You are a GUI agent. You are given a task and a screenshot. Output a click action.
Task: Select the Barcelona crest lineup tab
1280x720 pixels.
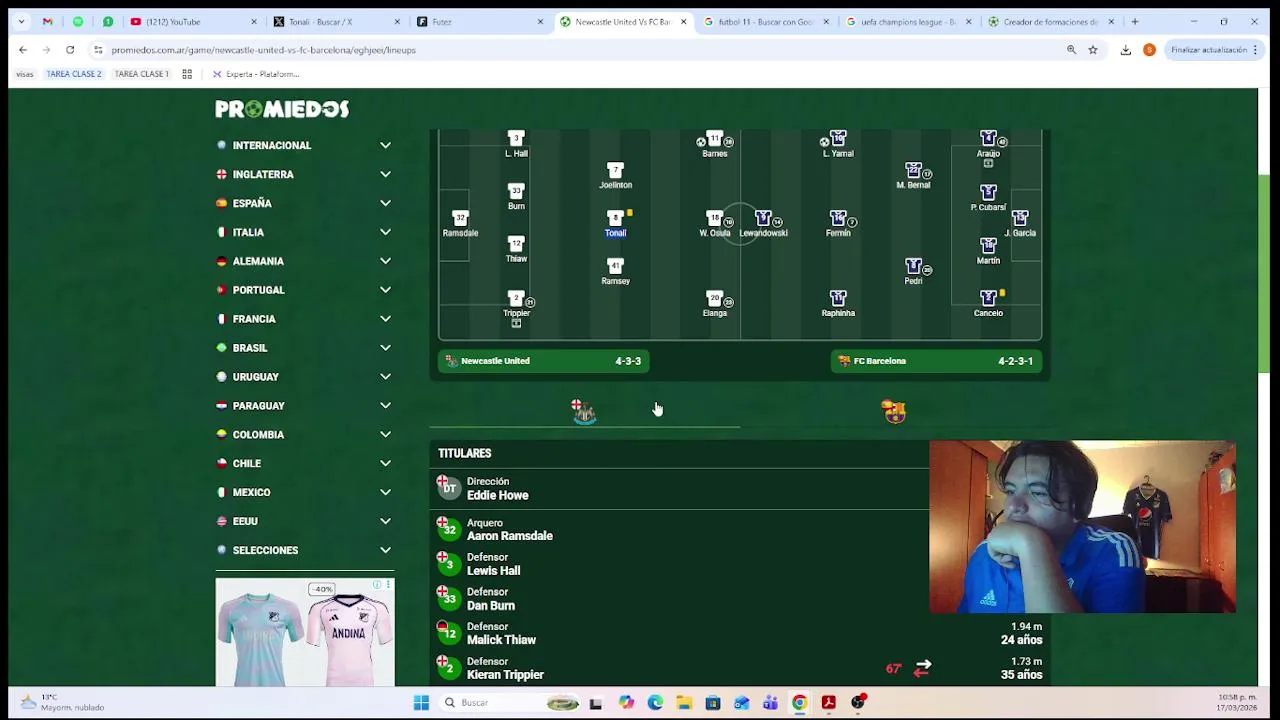[894, 411]
